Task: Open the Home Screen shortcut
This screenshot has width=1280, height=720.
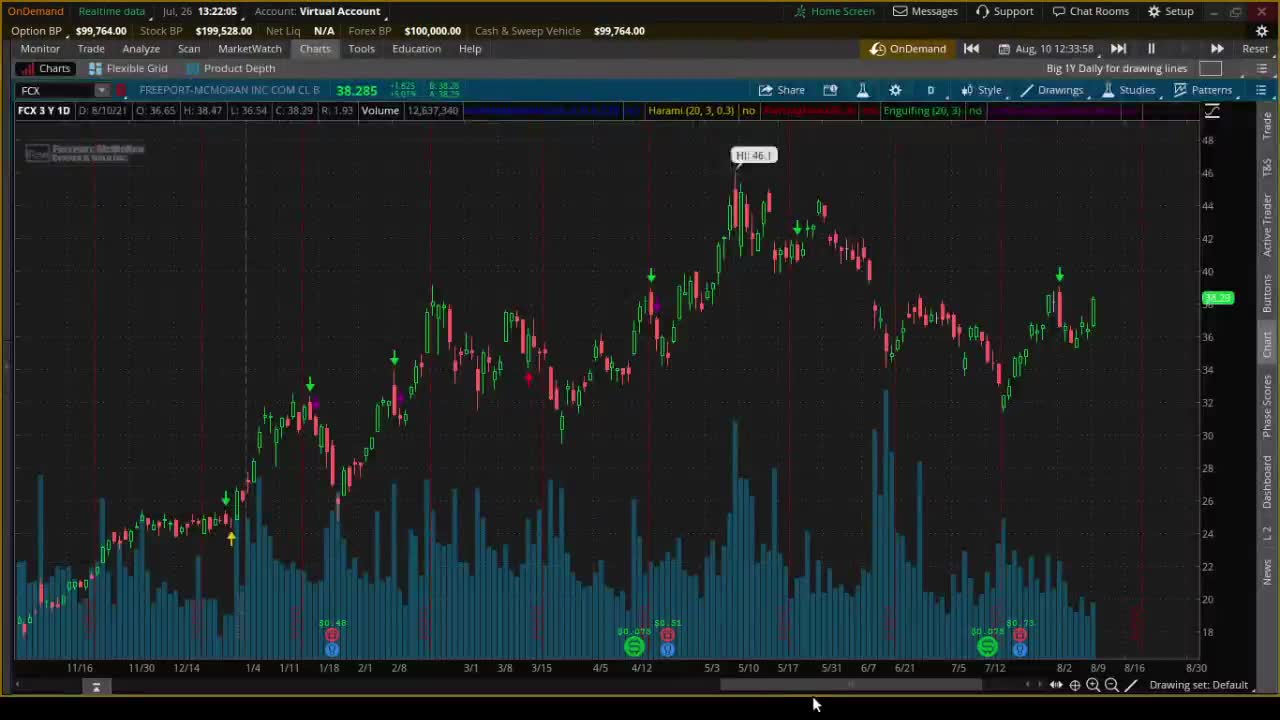Action: [x=835, y=11]
